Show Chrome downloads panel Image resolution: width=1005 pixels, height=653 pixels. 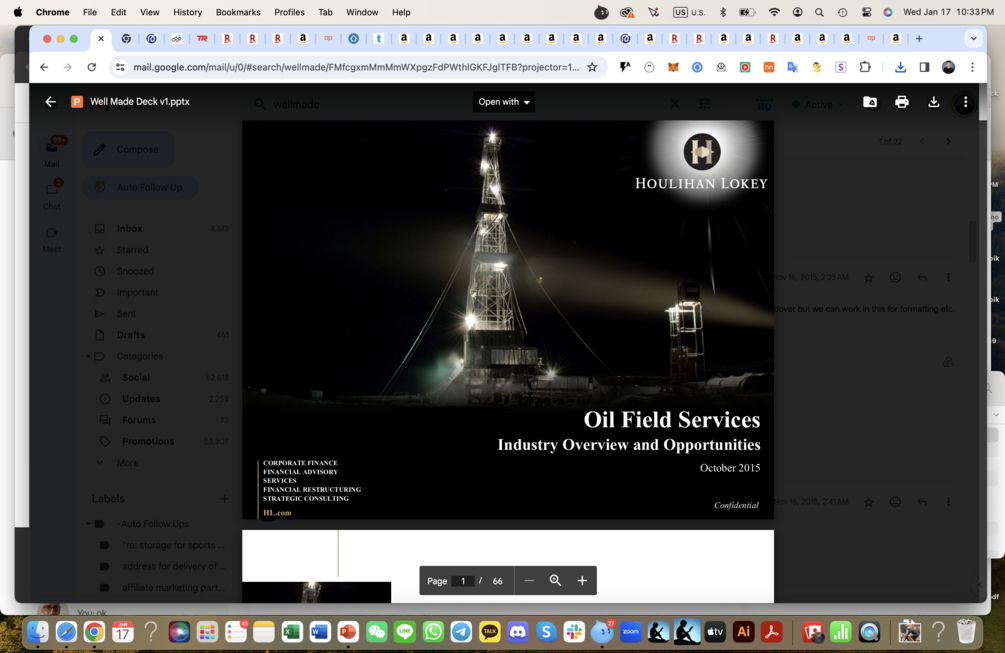[x=900, y=67]
